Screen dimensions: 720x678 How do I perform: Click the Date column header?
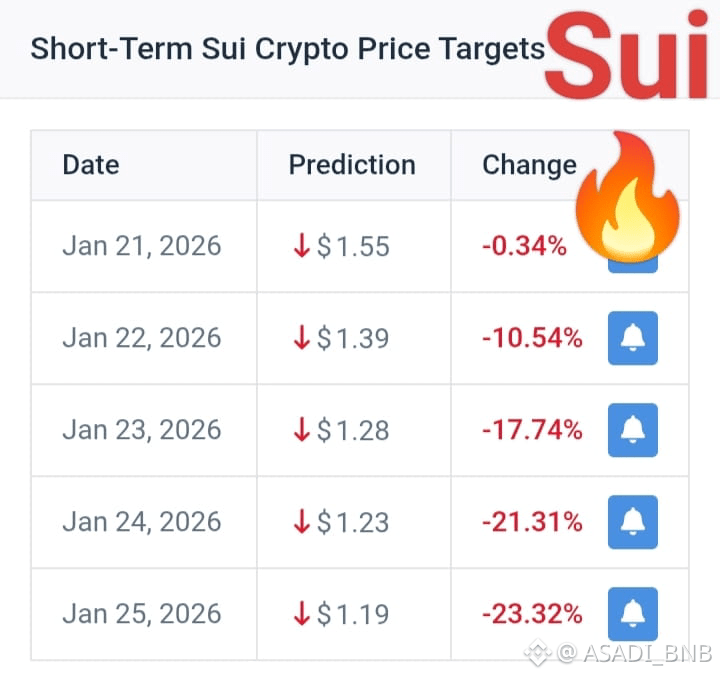[x=91, y=165]
